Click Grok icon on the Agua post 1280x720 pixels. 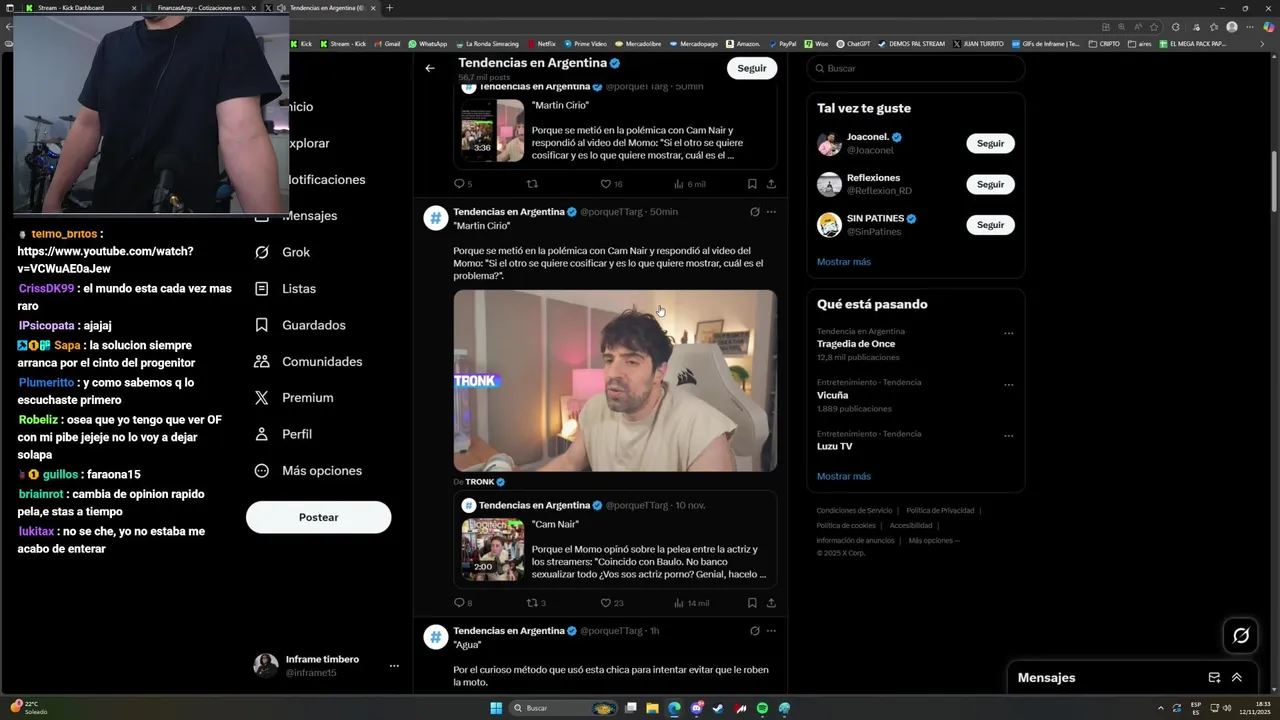[754, 631]
